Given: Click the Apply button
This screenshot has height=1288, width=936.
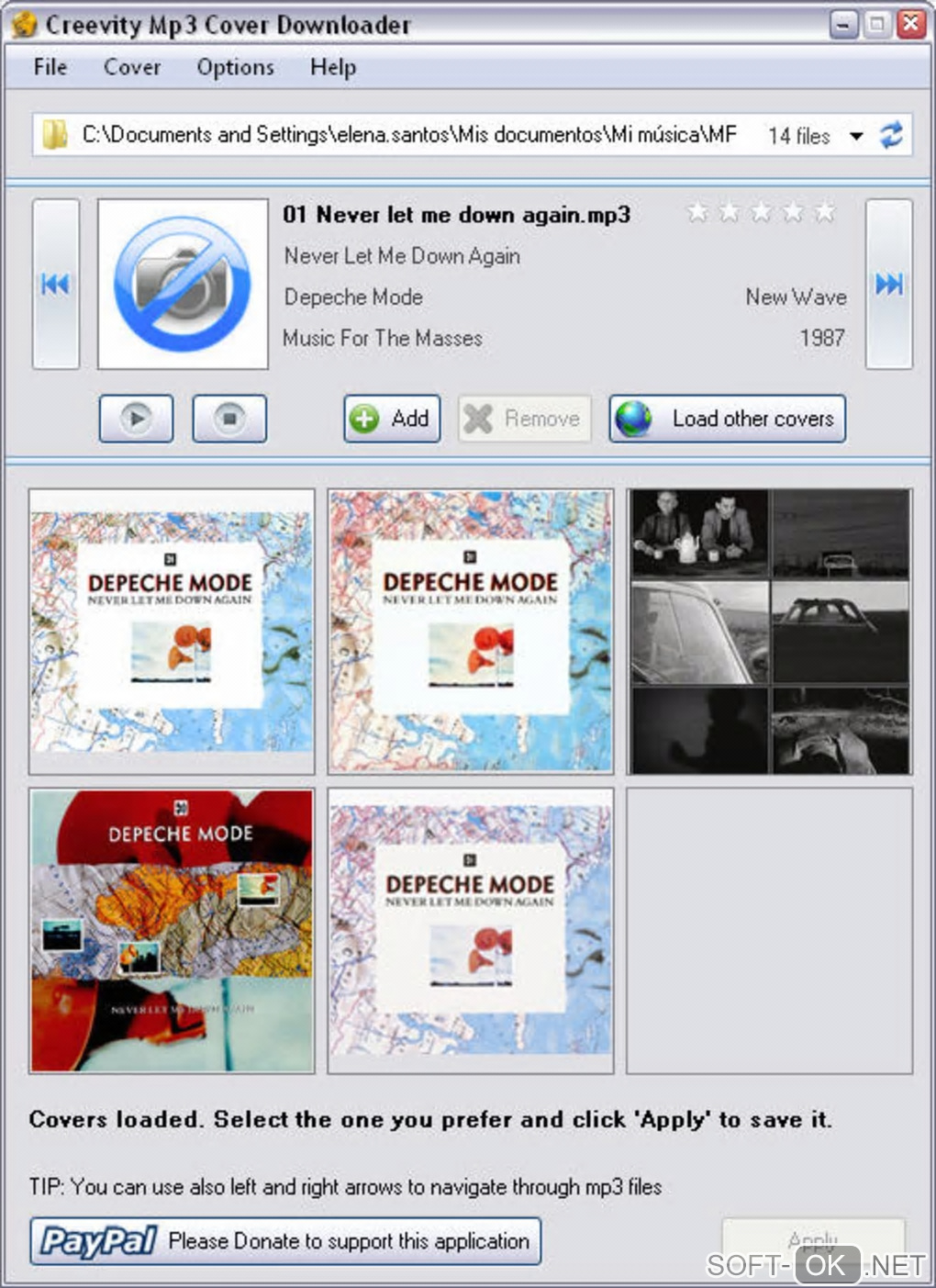Looking at the screenshot, I should pos(813,1241).
